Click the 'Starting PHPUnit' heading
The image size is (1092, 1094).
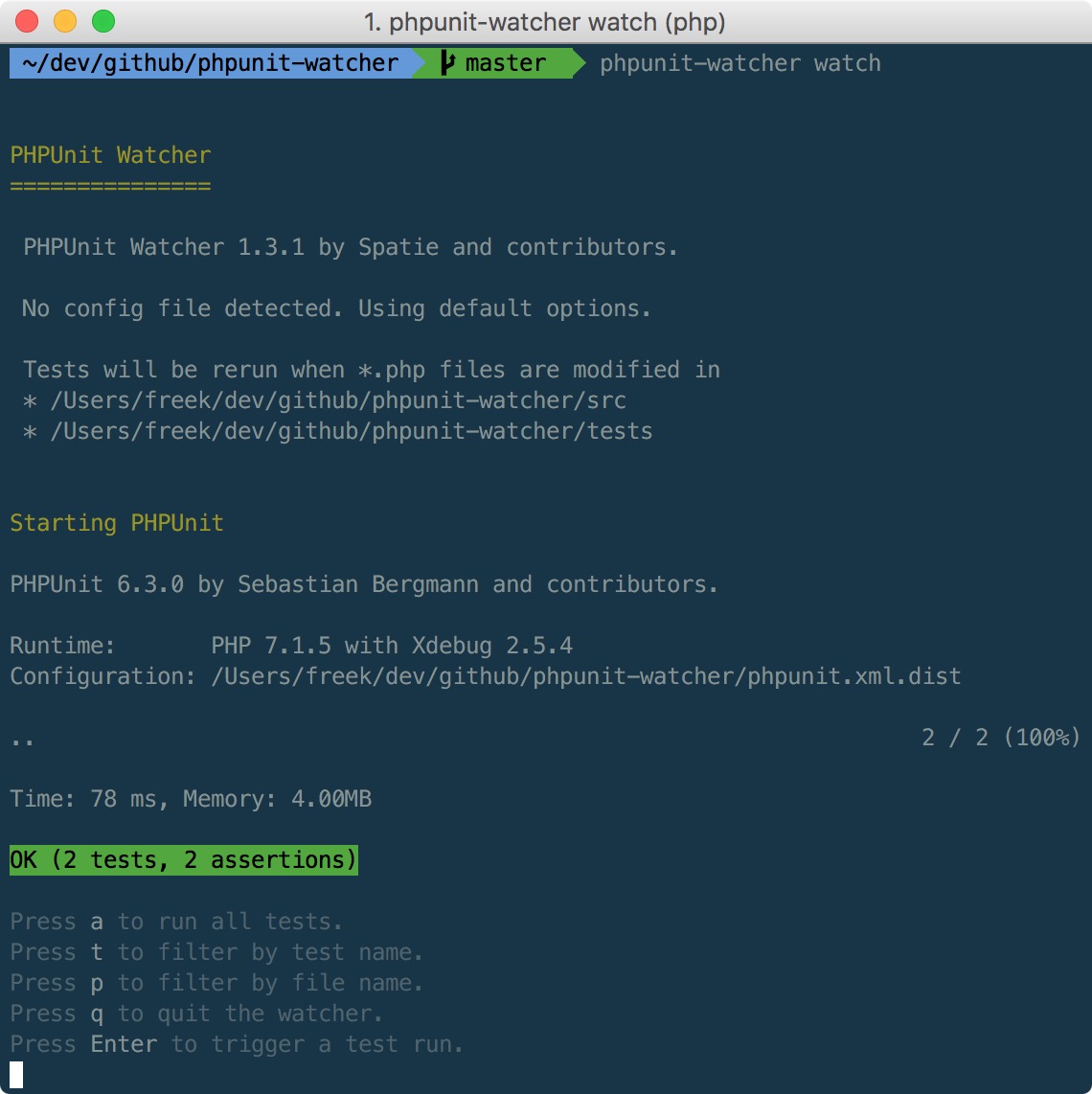point(117,523)
